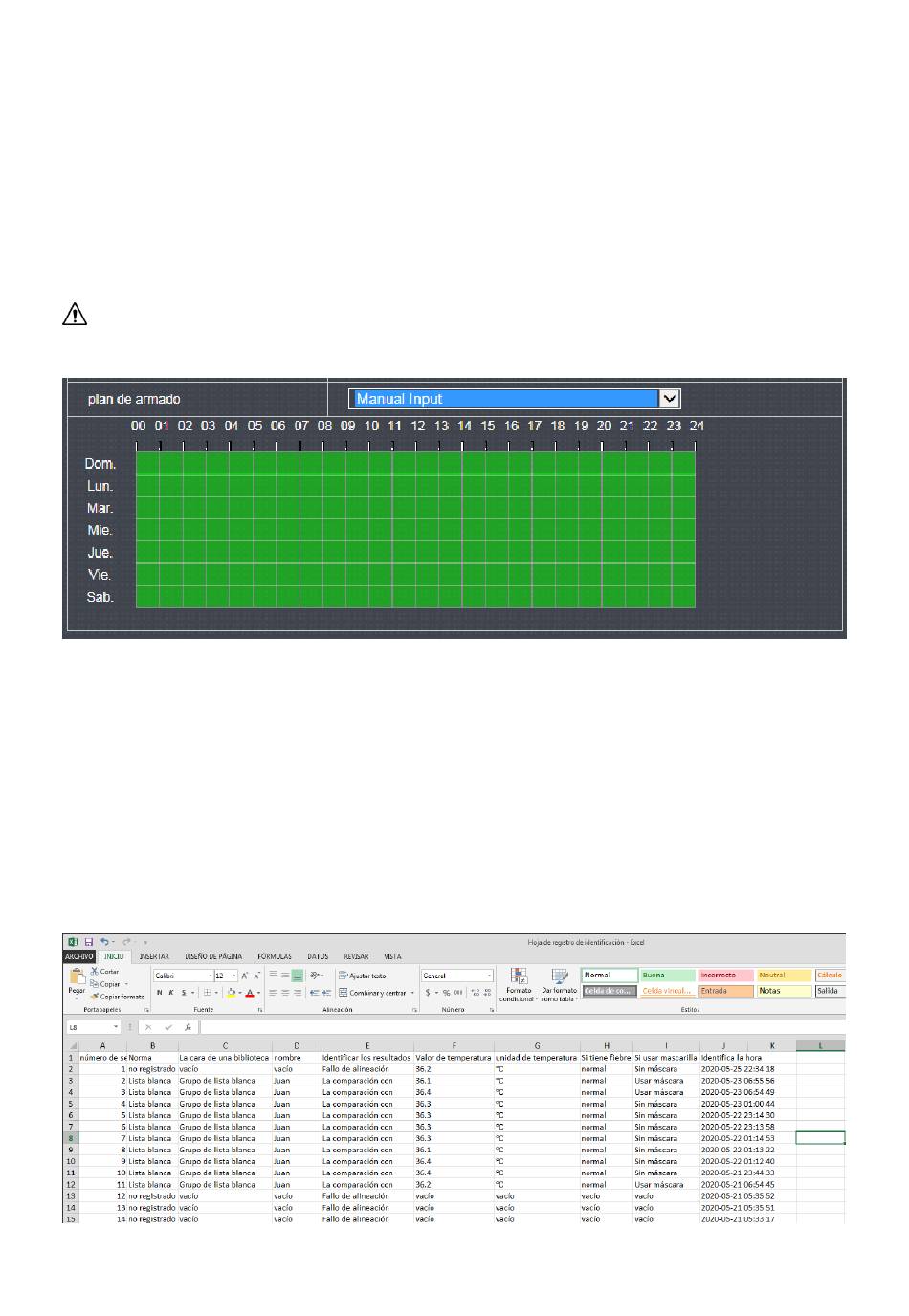Image resolution: width=909 pixels, height=1316 pixels.
Task: Align cell text left
Action: point(273,993)
